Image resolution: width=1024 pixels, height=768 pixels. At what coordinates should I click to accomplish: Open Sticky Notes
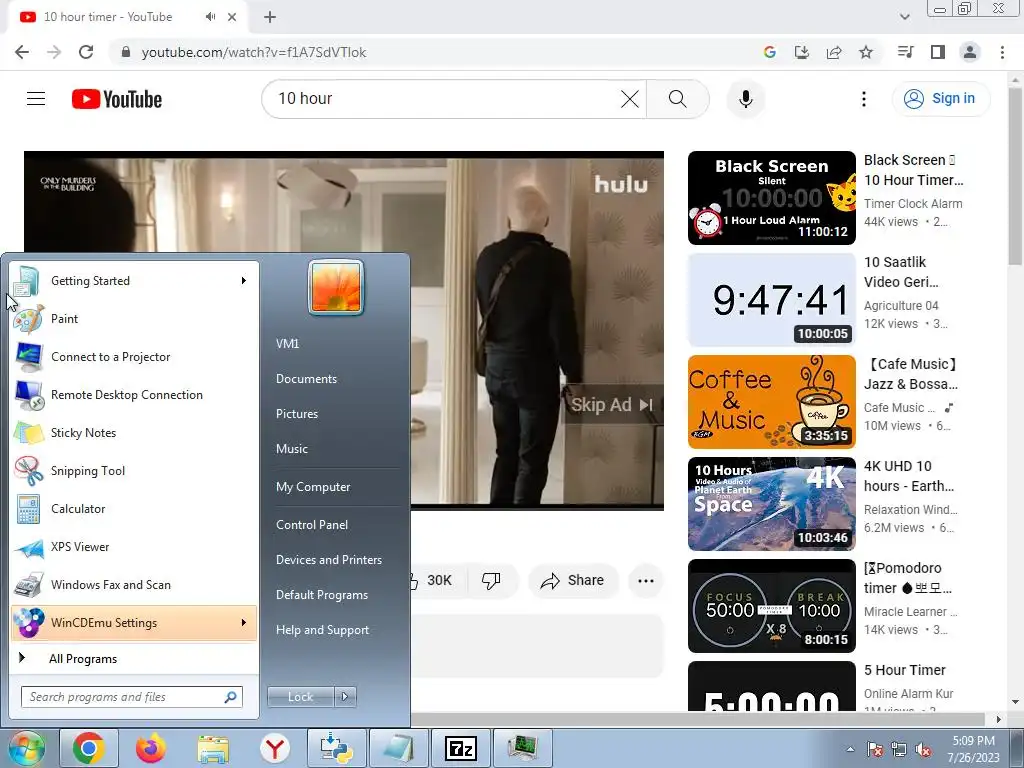pos(134,432)
